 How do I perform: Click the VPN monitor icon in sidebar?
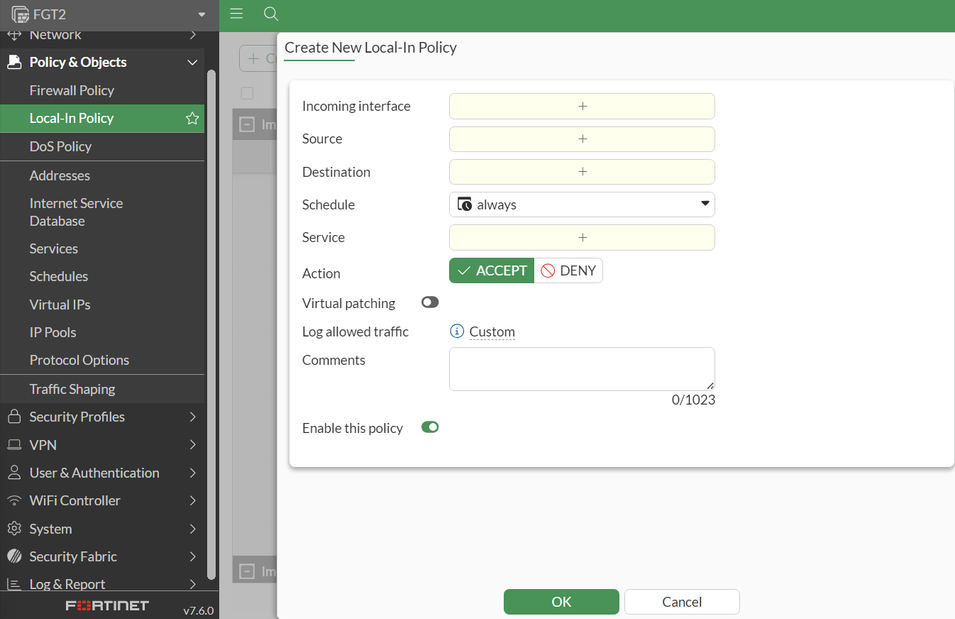point(14,445)
